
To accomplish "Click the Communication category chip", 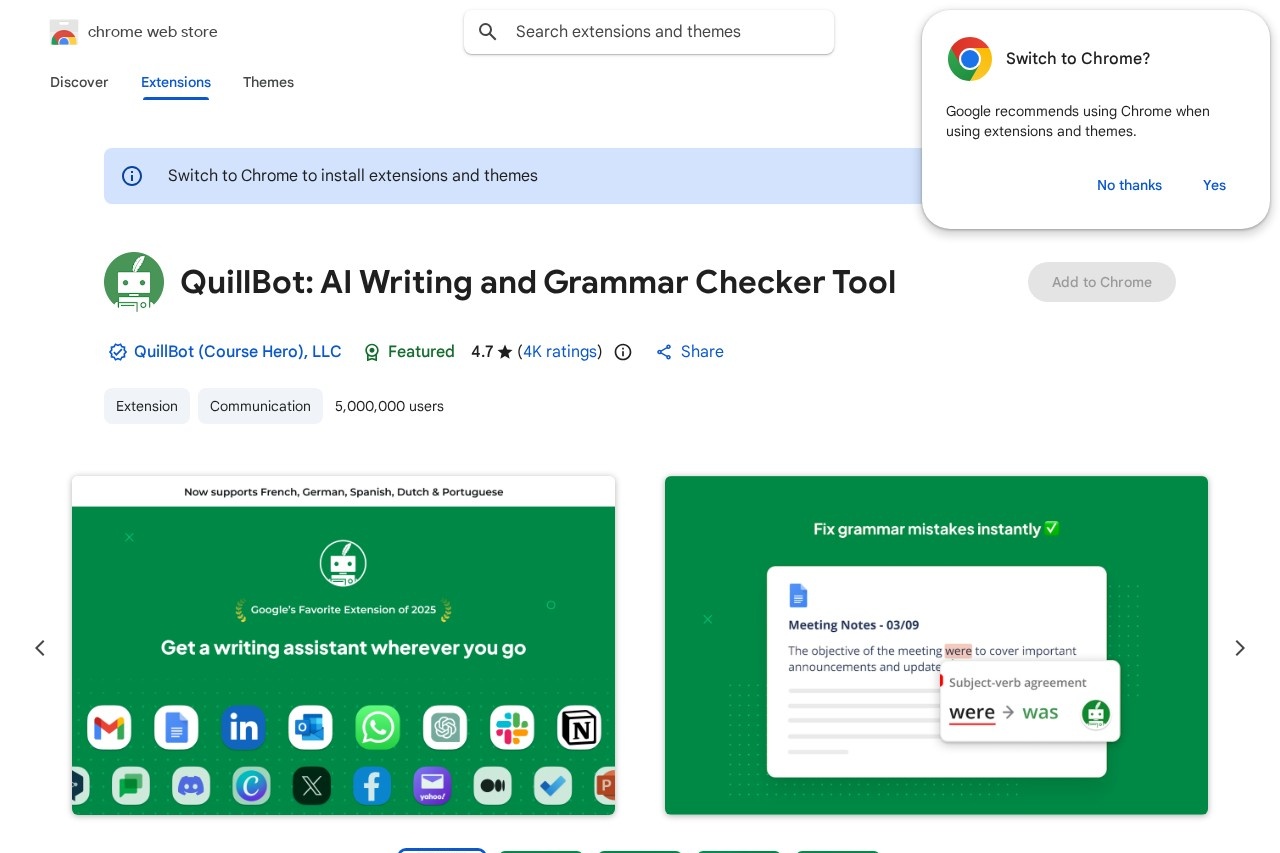I will pyautogui.click(x=260, y=406).
